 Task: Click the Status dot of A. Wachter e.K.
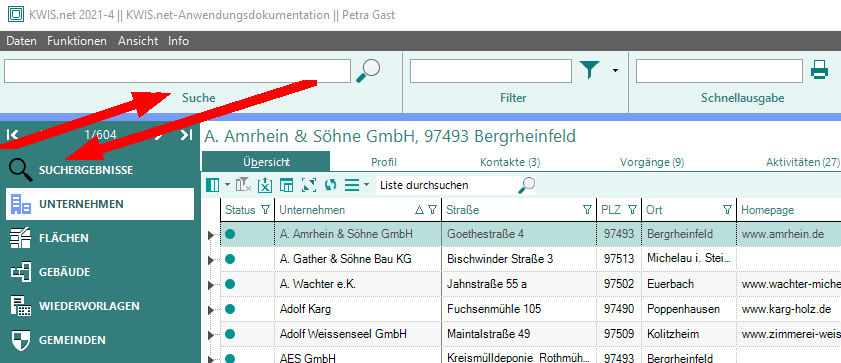click(x=230, y=284)
